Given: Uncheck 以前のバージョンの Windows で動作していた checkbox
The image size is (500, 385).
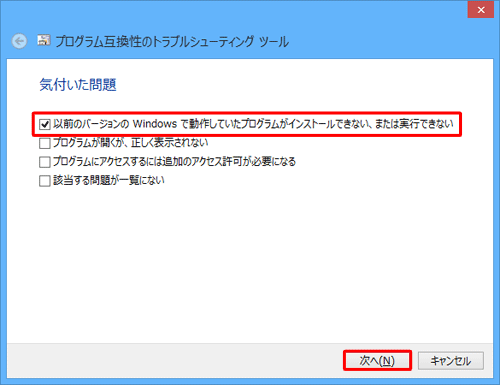Looking at the screenshot, I should pyautogui.click(x=45, y=124).
